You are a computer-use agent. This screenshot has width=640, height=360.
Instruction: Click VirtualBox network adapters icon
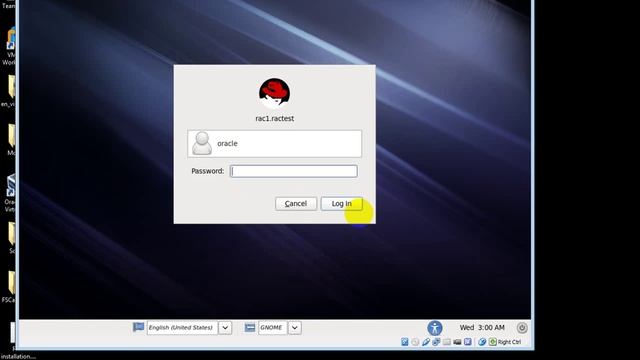click(x=436, y=342)
